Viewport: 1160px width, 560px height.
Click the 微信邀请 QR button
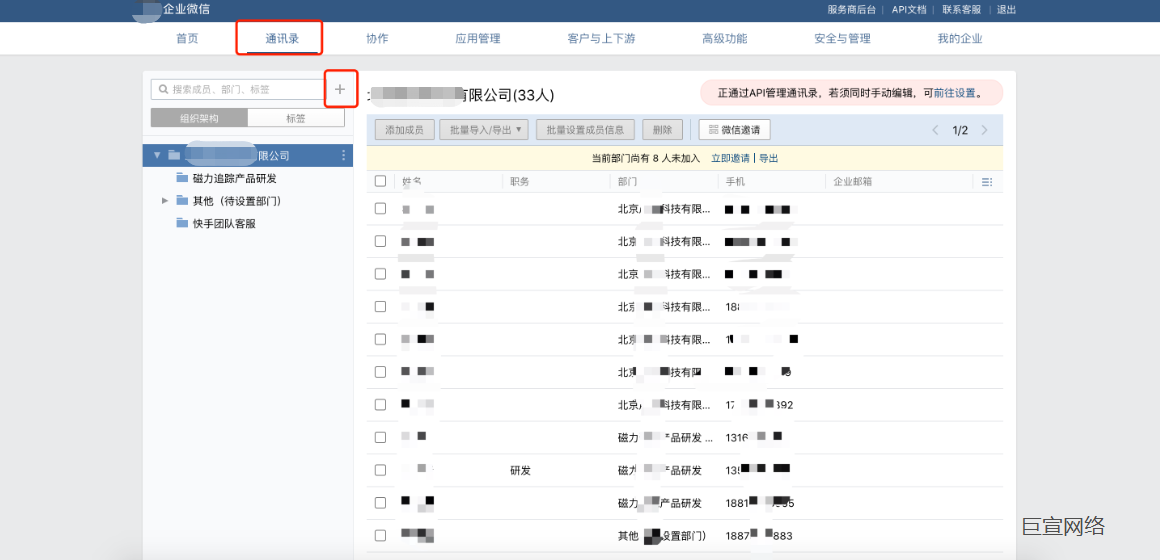tap(734, 130)
